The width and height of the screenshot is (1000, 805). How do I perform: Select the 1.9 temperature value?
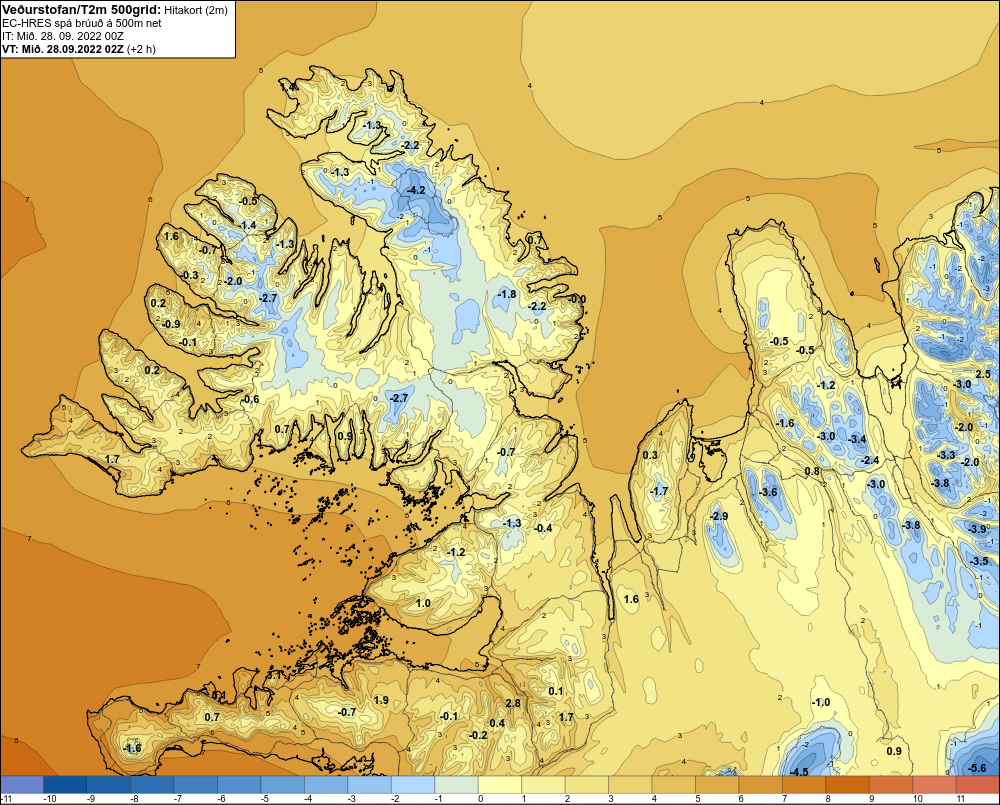[381, 700]
